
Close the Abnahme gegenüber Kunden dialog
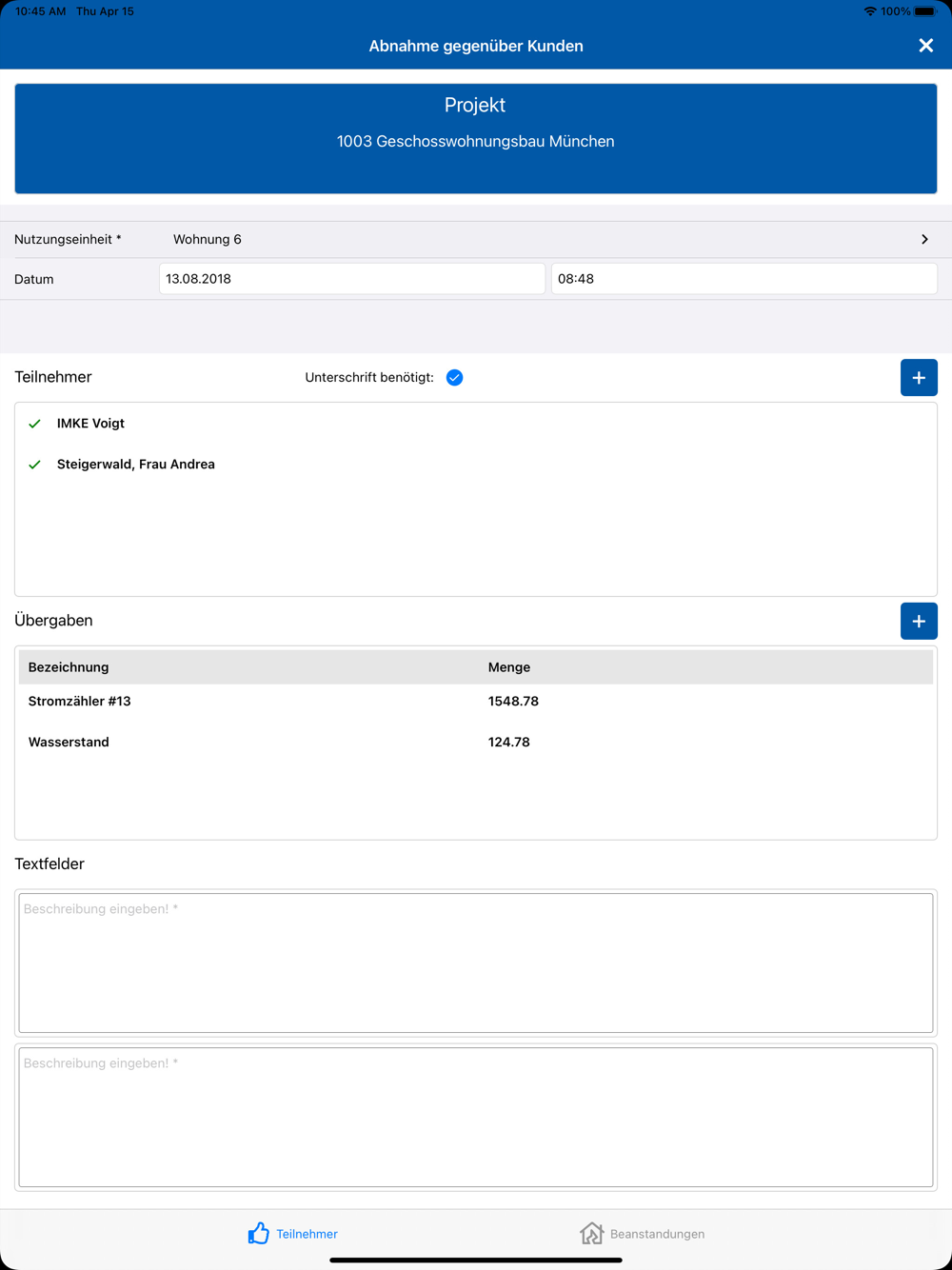coord(925,46)
